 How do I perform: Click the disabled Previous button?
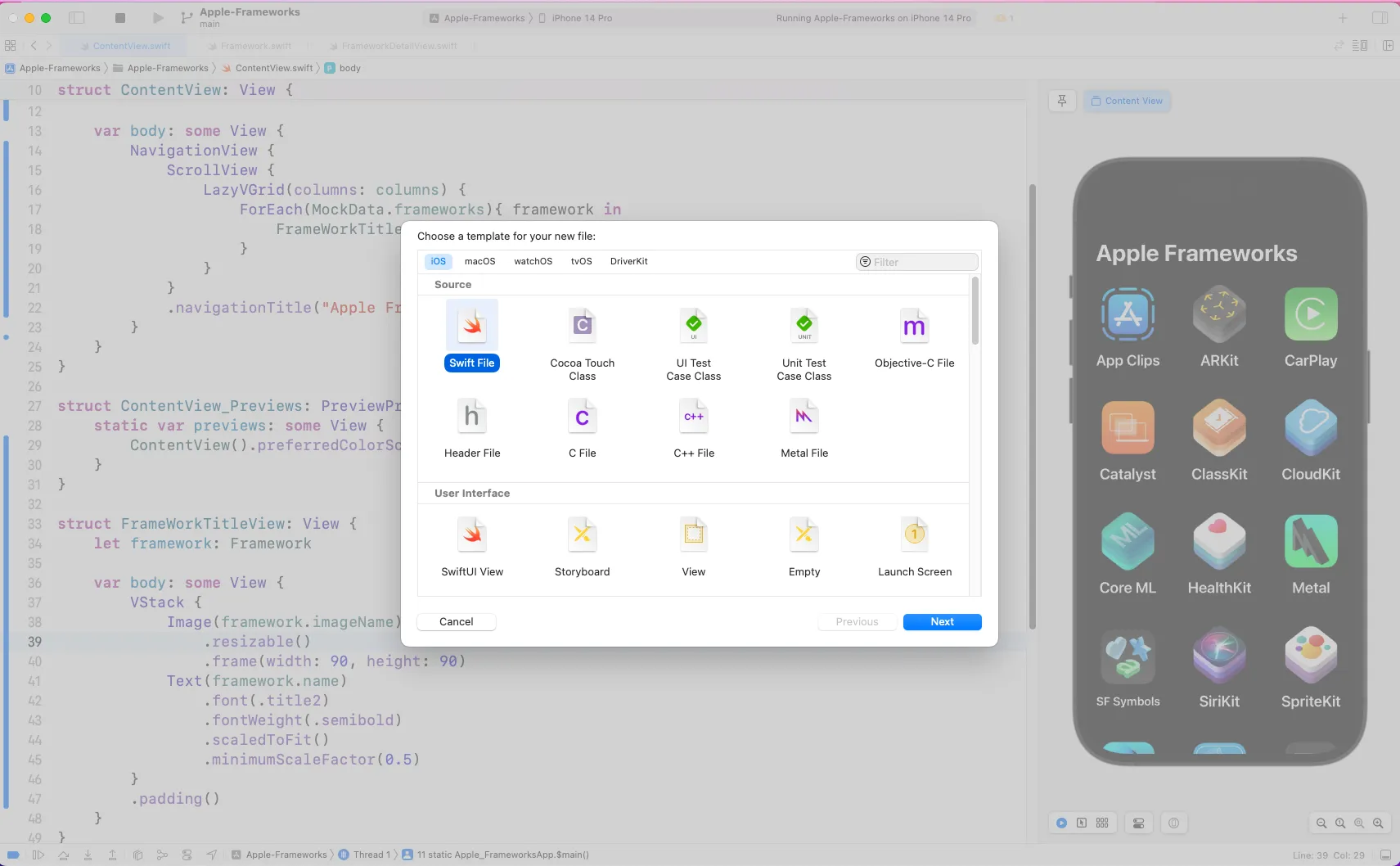[x=857, y=621]
